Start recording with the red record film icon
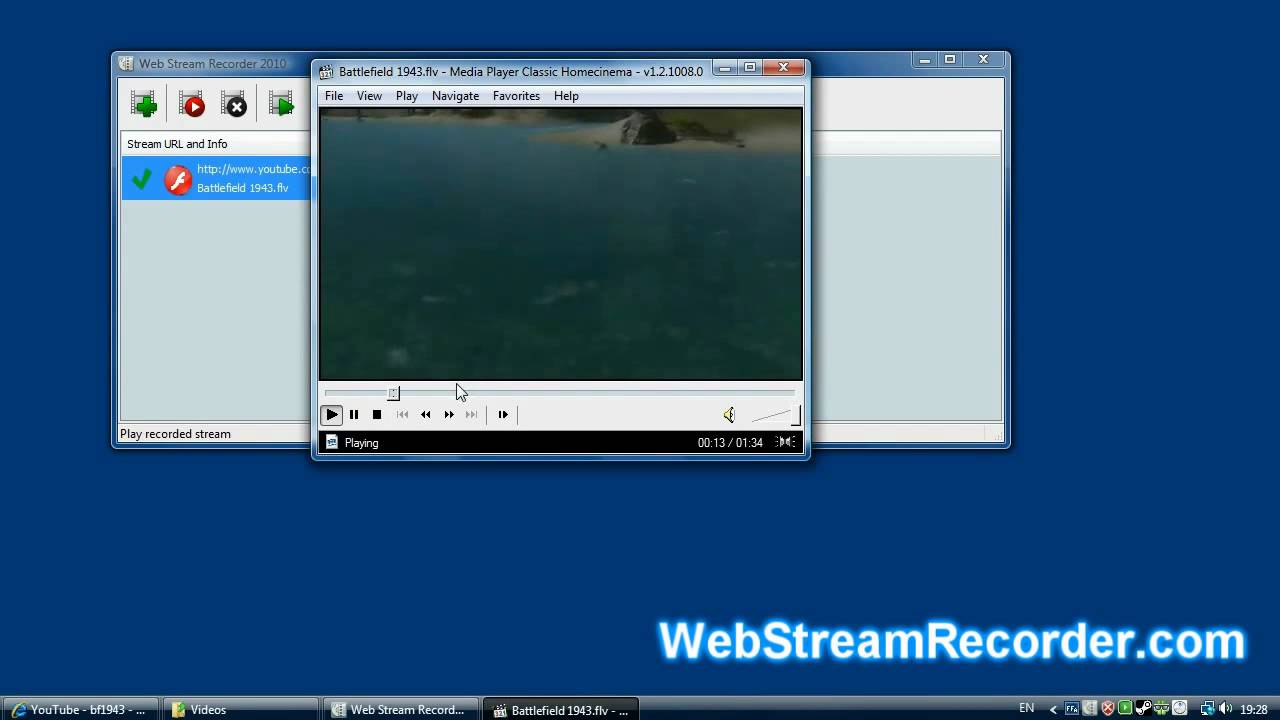 point(190,104)
